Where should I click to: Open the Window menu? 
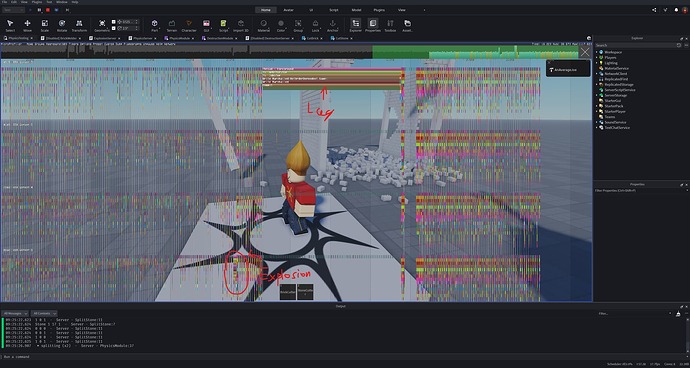click(x=62, y=2)
